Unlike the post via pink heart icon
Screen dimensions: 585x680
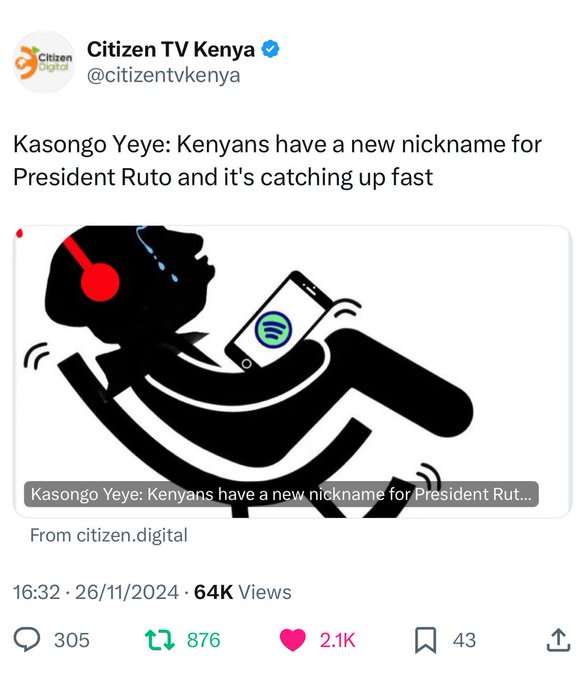click(x=293, y=640)
